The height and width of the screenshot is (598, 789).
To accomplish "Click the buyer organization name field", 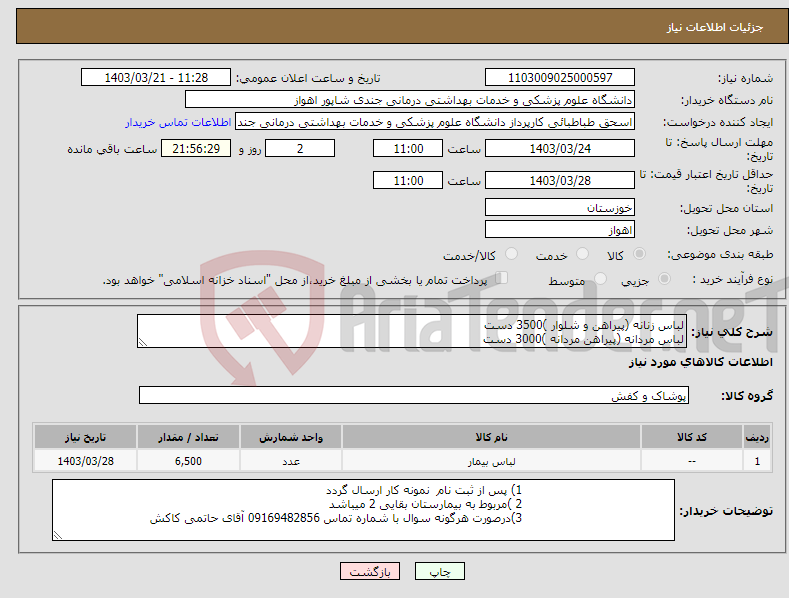I will pos(410,100).
